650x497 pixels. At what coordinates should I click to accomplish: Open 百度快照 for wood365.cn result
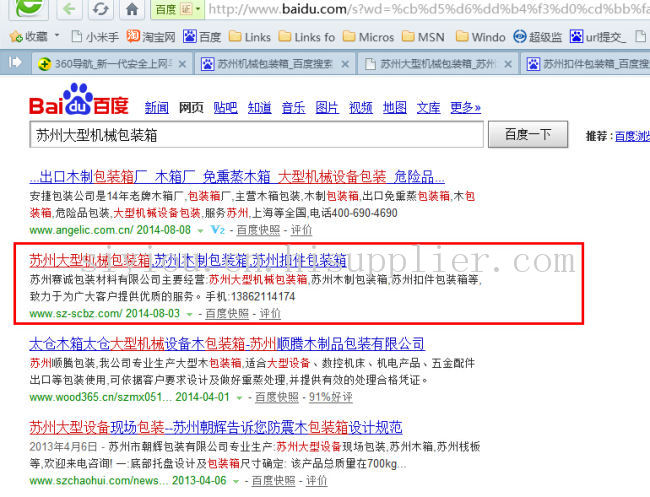click(277, 397)
